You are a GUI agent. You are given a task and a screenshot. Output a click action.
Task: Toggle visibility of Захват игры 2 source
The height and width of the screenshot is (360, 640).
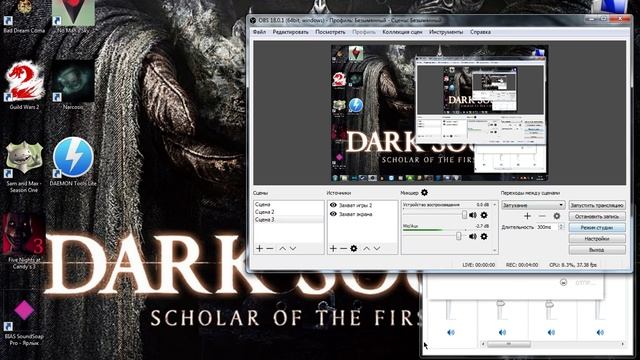click(x=333, y=205)
